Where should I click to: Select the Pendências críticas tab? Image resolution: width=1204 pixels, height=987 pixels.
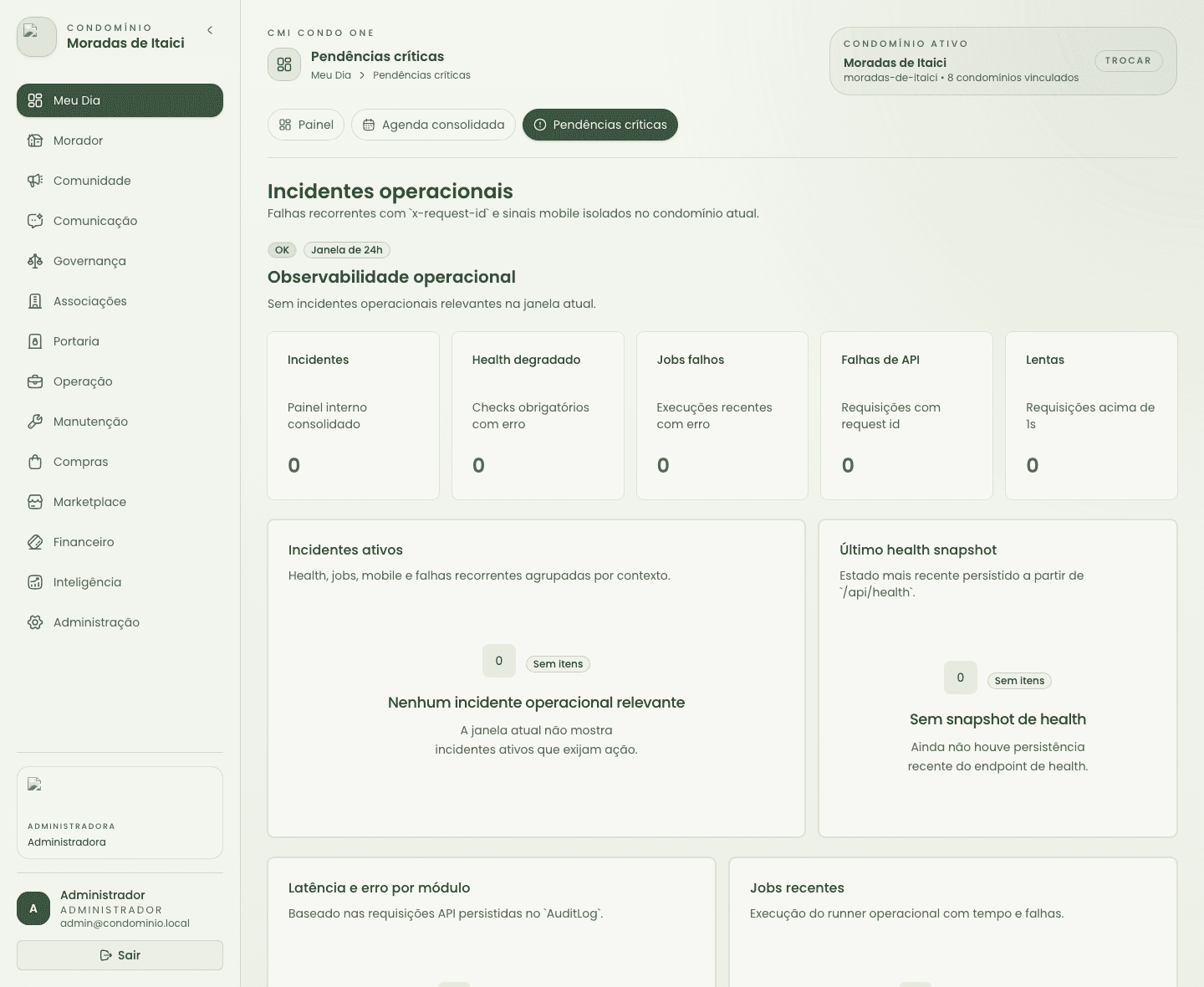click(600, 125)
